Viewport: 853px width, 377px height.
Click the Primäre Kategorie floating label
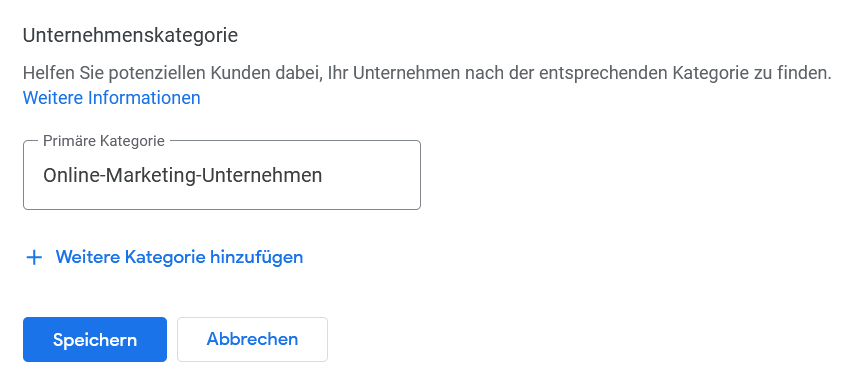(103, 141)
